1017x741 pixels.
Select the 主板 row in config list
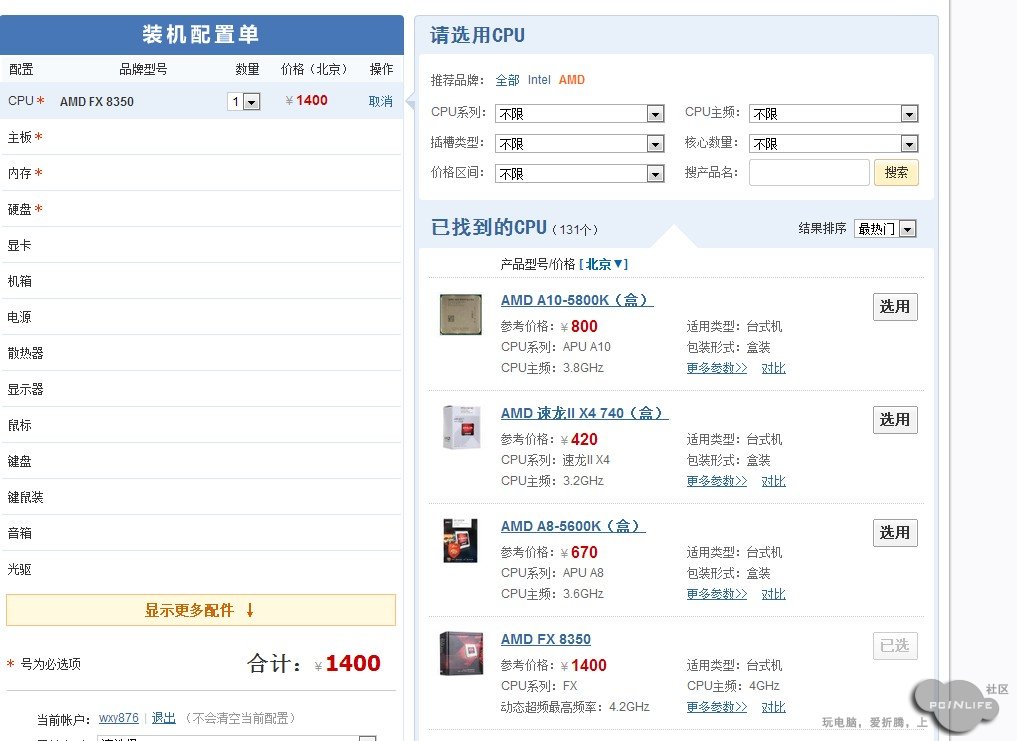202,137
